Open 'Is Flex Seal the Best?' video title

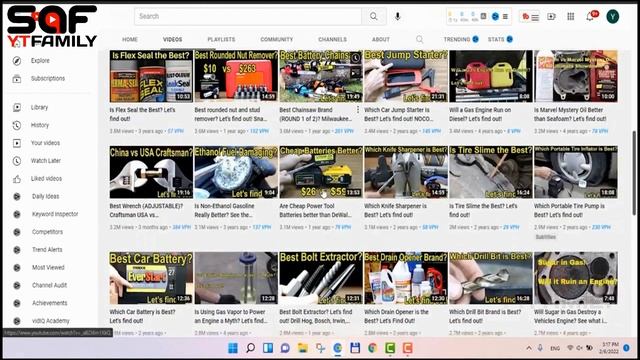pos(142,114)
